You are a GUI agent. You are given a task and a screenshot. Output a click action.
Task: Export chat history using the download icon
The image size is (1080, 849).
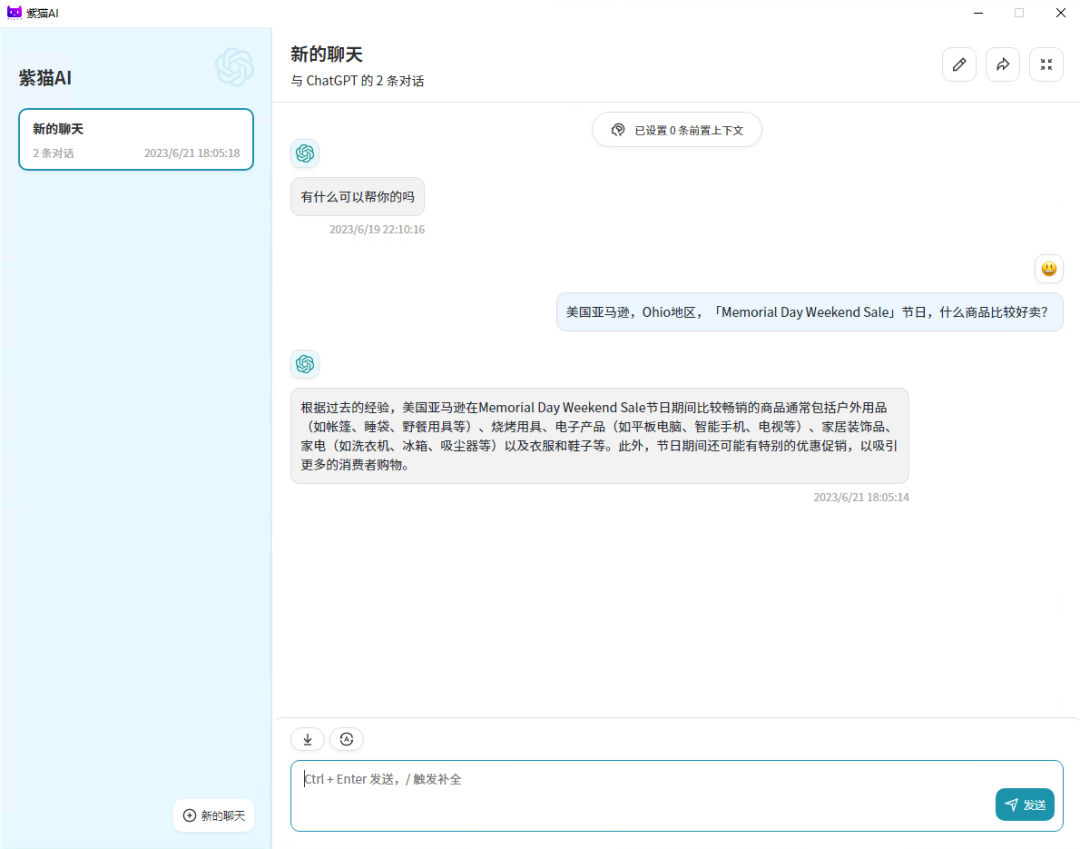pos(307,739)
